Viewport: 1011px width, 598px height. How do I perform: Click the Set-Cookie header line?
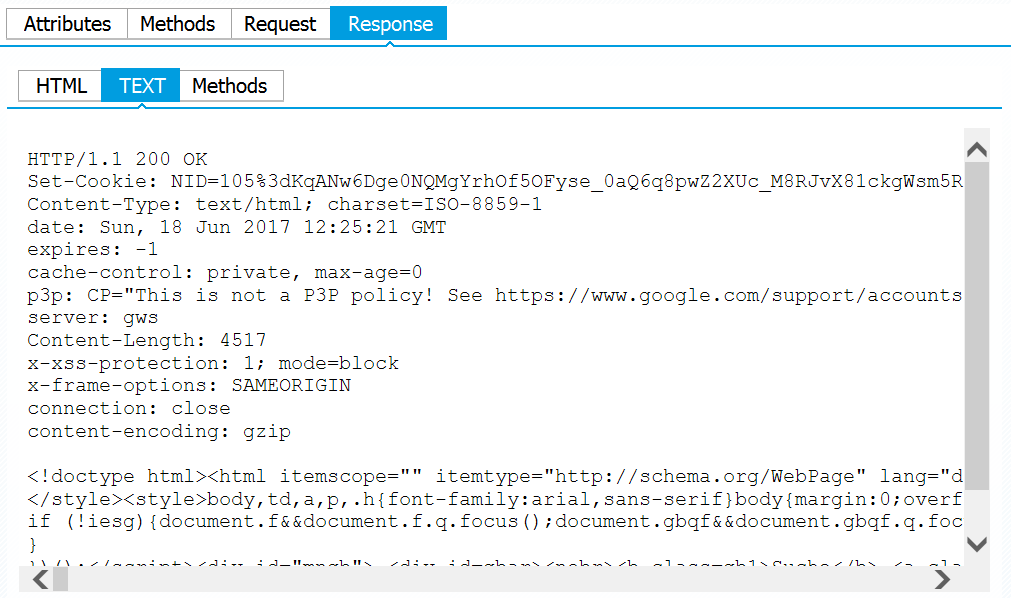495,181
